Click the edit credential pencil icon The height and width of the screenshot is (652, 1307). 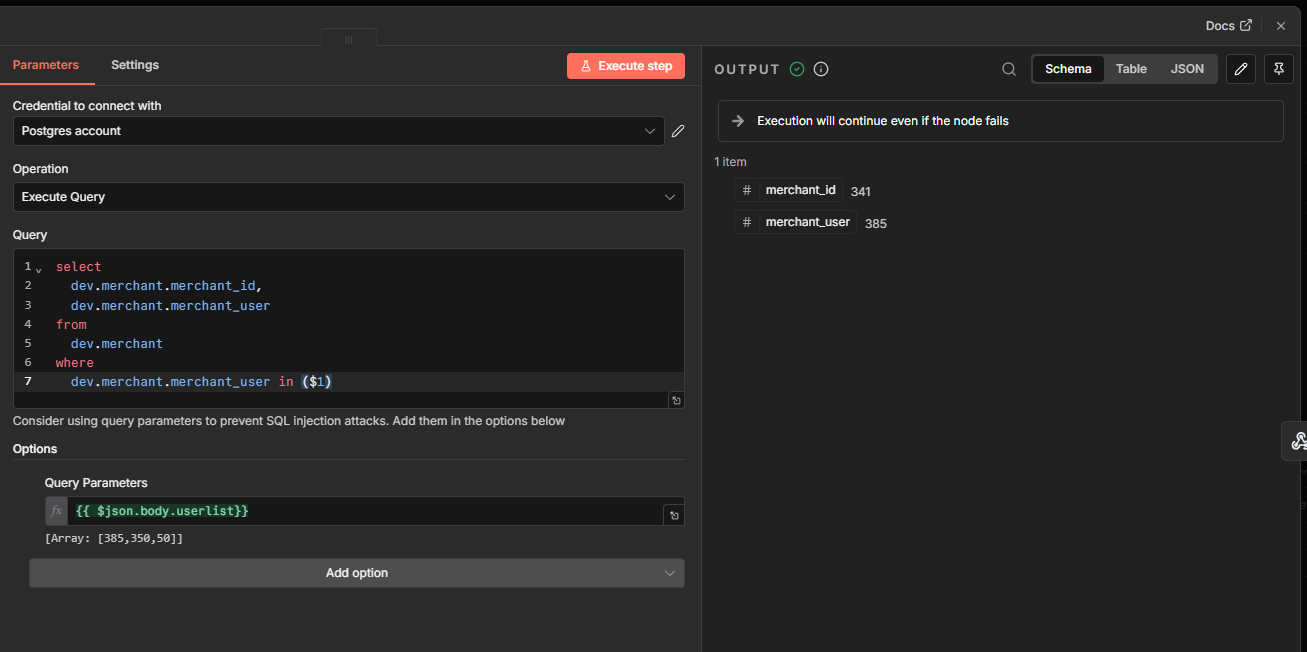[678, 131]
